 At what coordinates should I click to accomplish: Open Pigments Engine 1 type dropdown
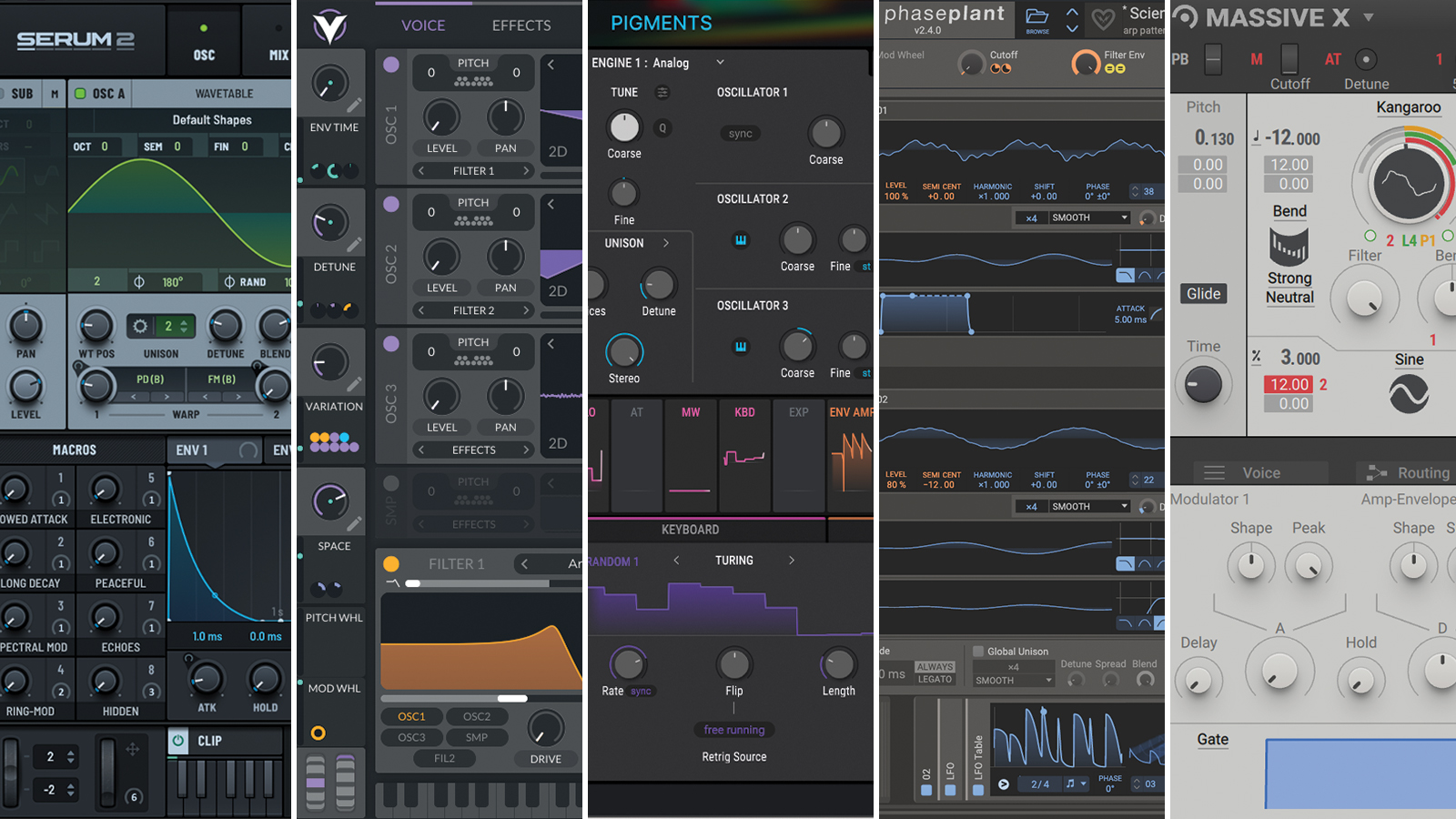click(x=720, y=63)
